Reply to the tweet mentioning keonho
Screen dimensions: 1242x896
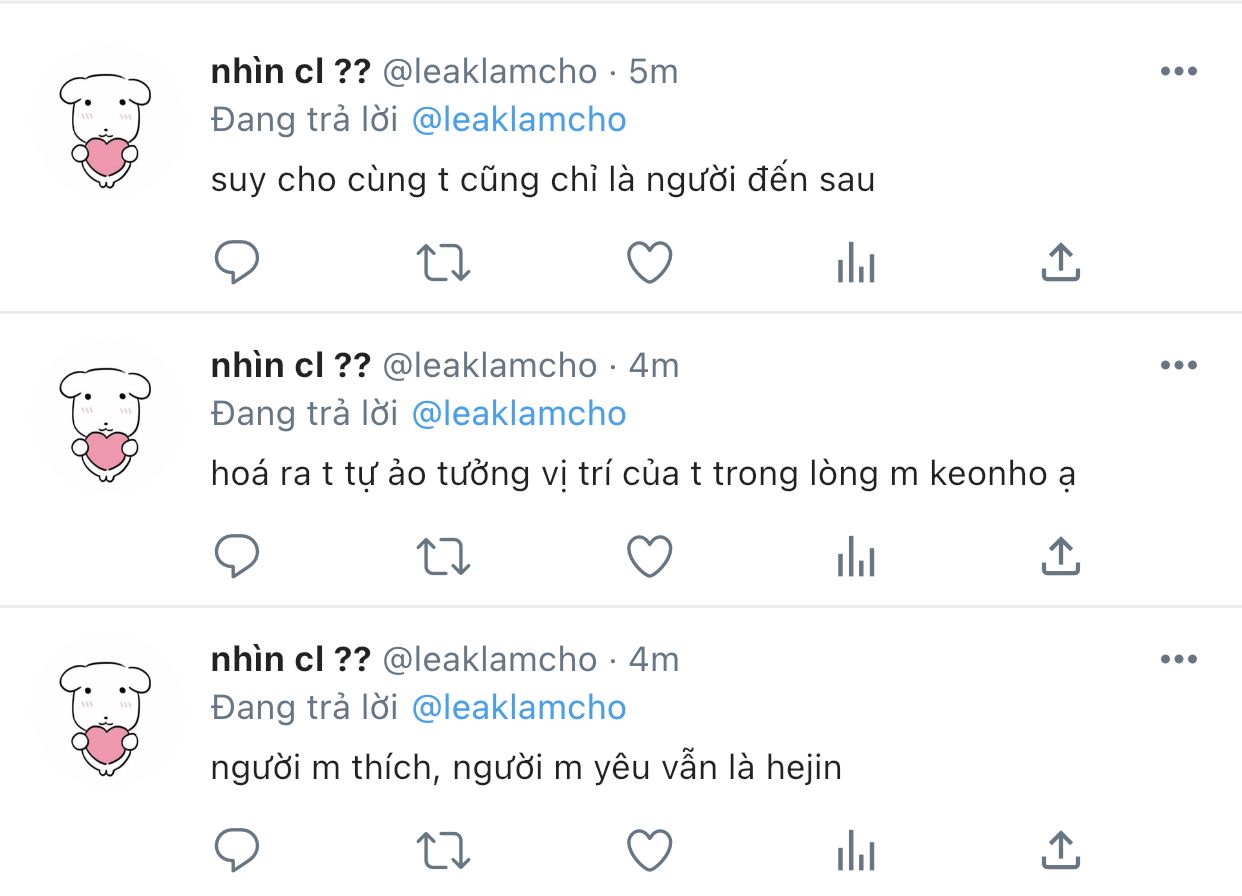237,557
